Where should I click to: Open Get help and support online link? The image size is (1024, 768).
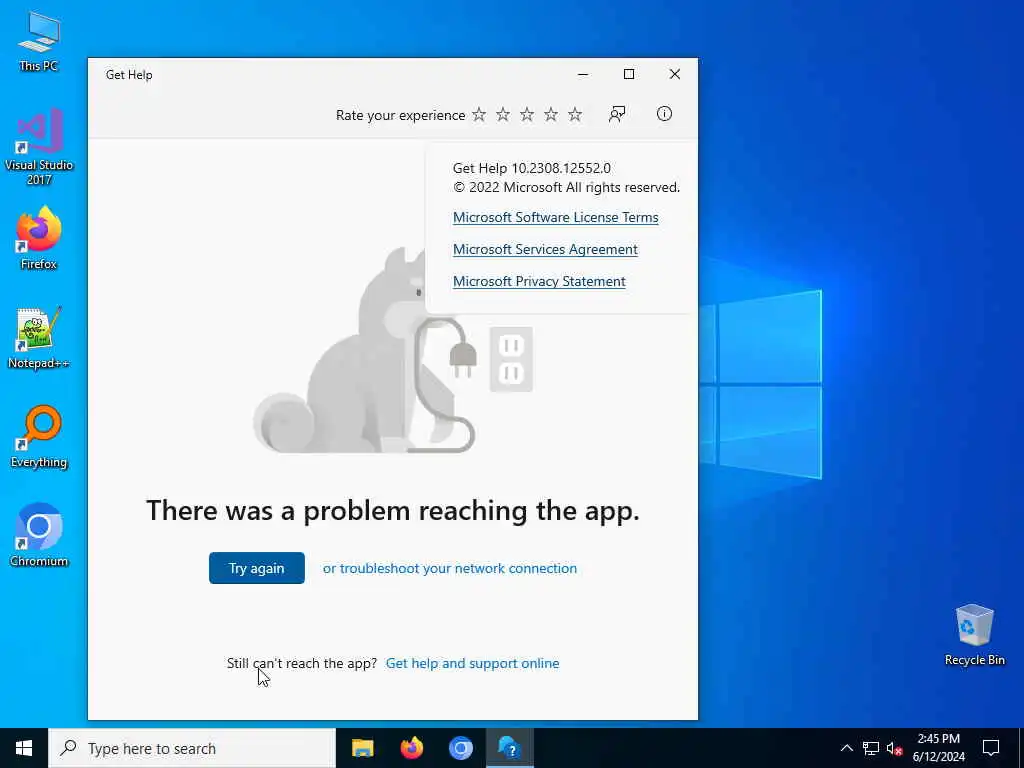click(473, 663)
